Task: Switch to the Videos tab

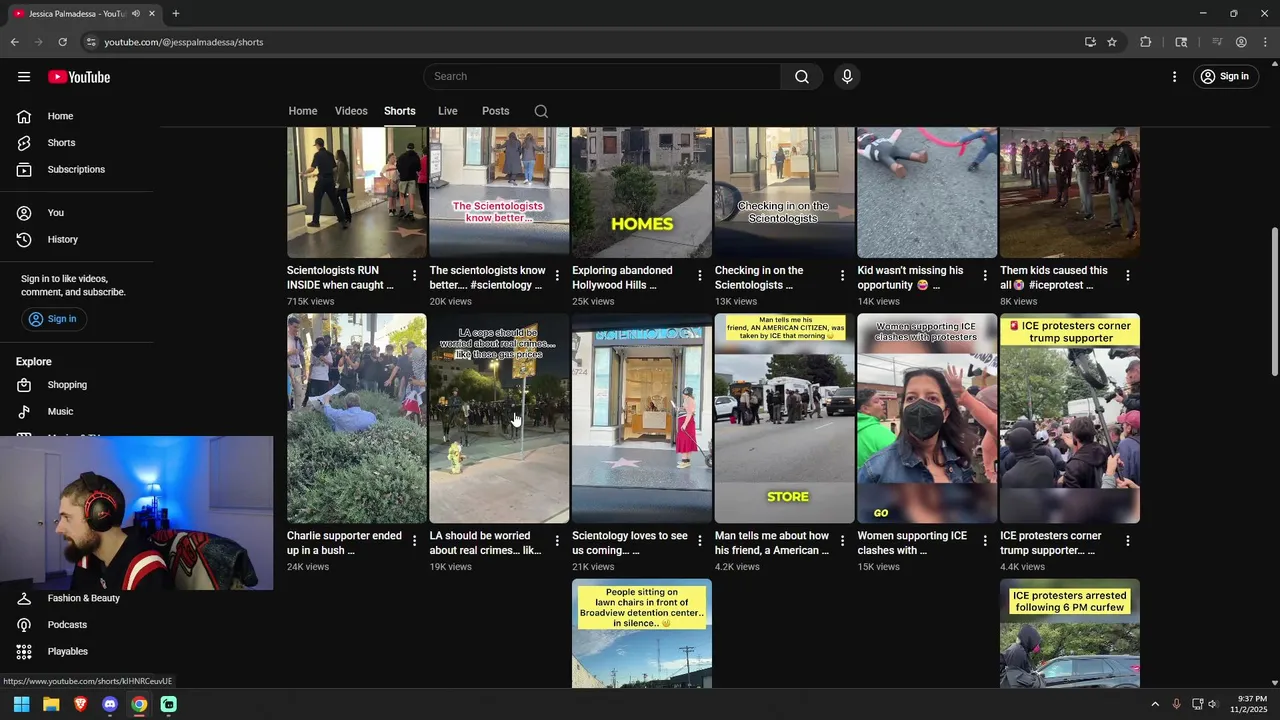Action: tap(351, 111)
